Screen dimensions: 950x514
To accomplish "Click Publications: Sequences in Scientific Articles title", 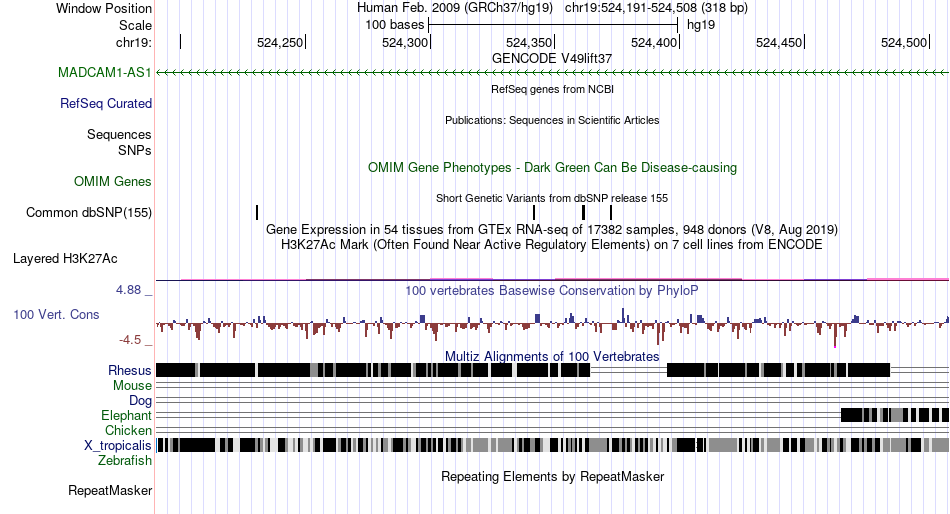I will click(x=552, y=120).
